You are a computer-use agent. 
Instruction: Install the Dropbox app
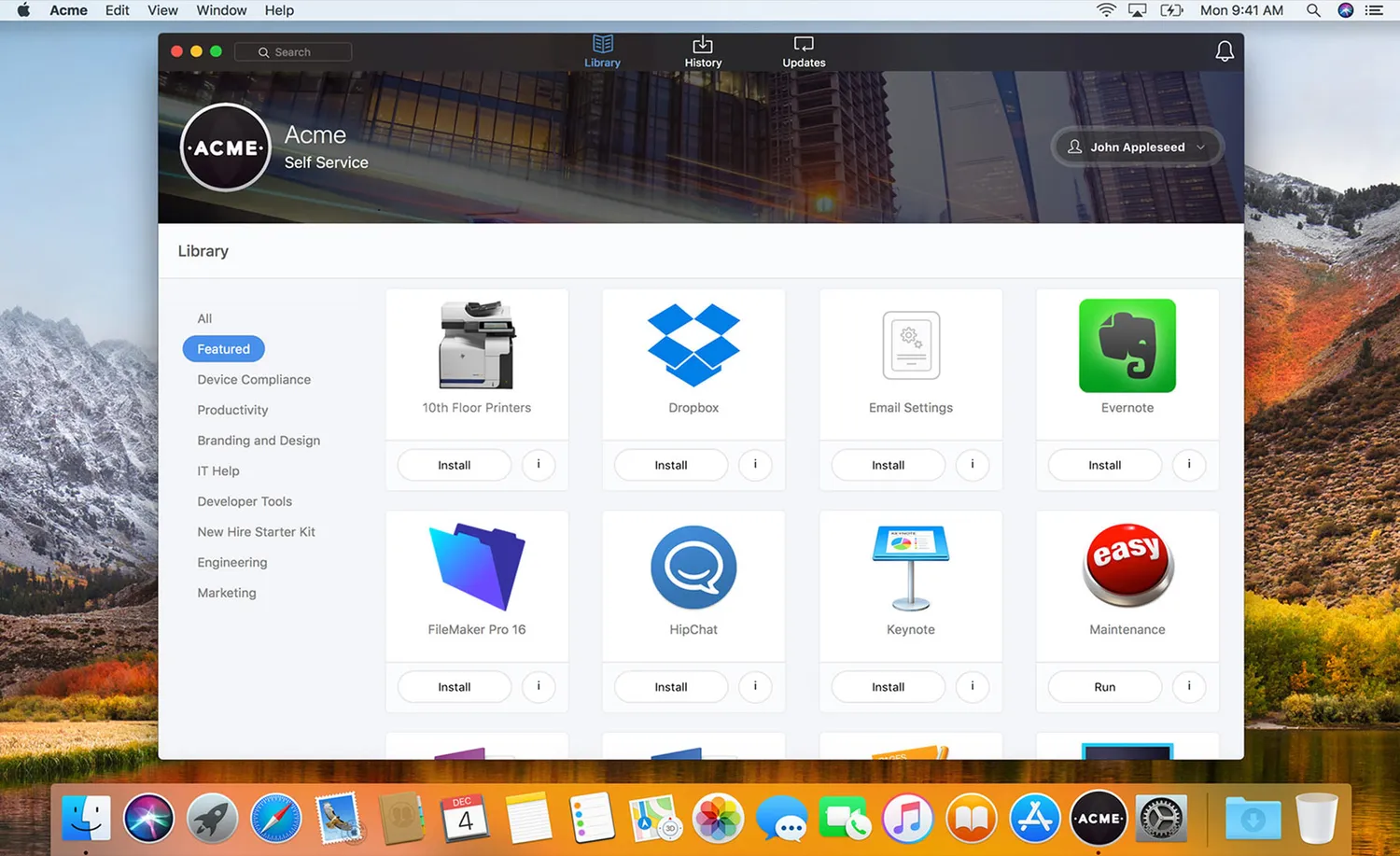(x=671, y=465)
